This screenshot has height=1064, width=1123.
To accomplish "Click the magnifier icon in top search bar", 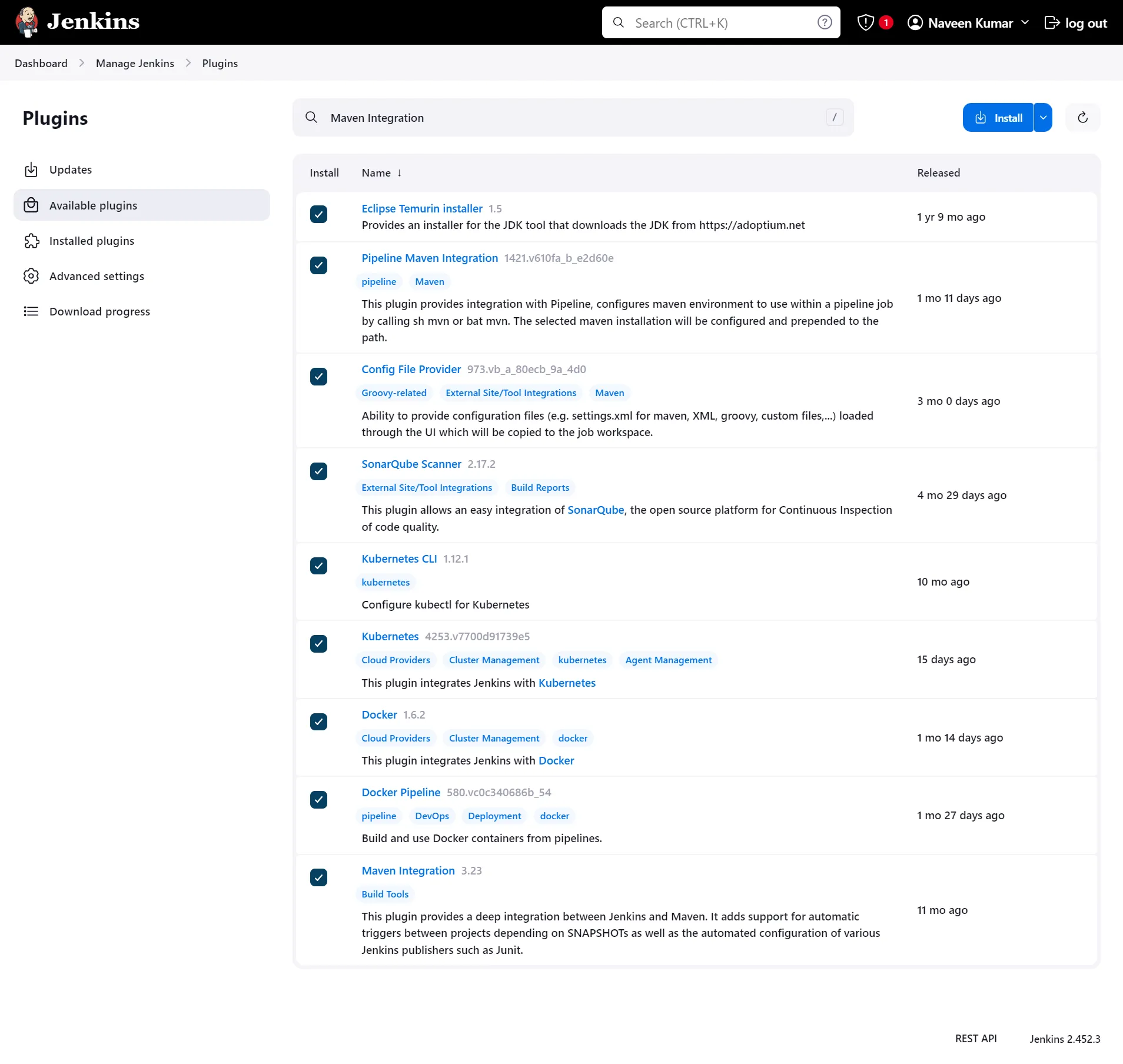I will [x=618, y=22].
